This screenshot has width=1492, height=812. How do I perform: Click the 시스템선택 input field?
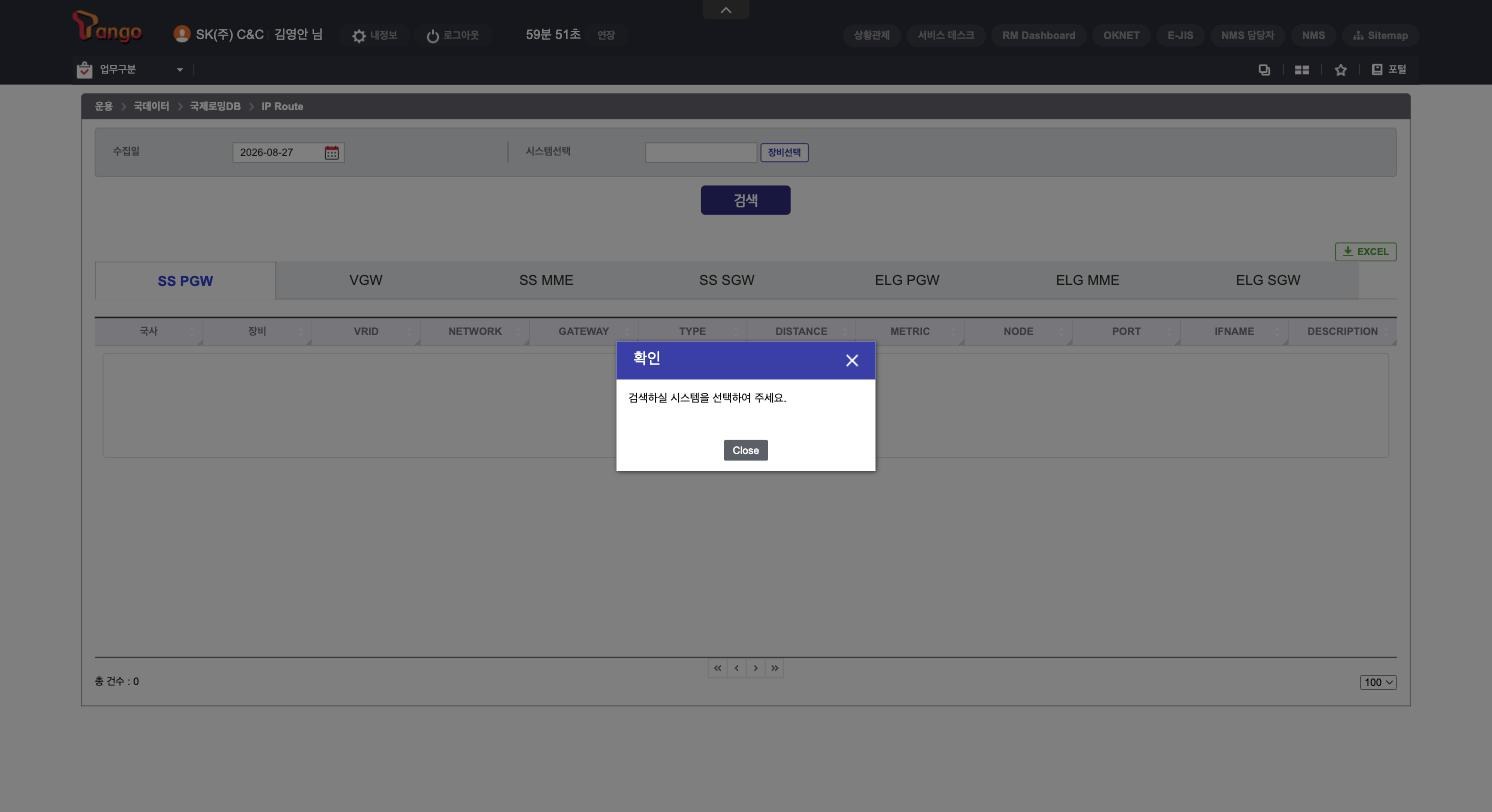click(701, 153)
